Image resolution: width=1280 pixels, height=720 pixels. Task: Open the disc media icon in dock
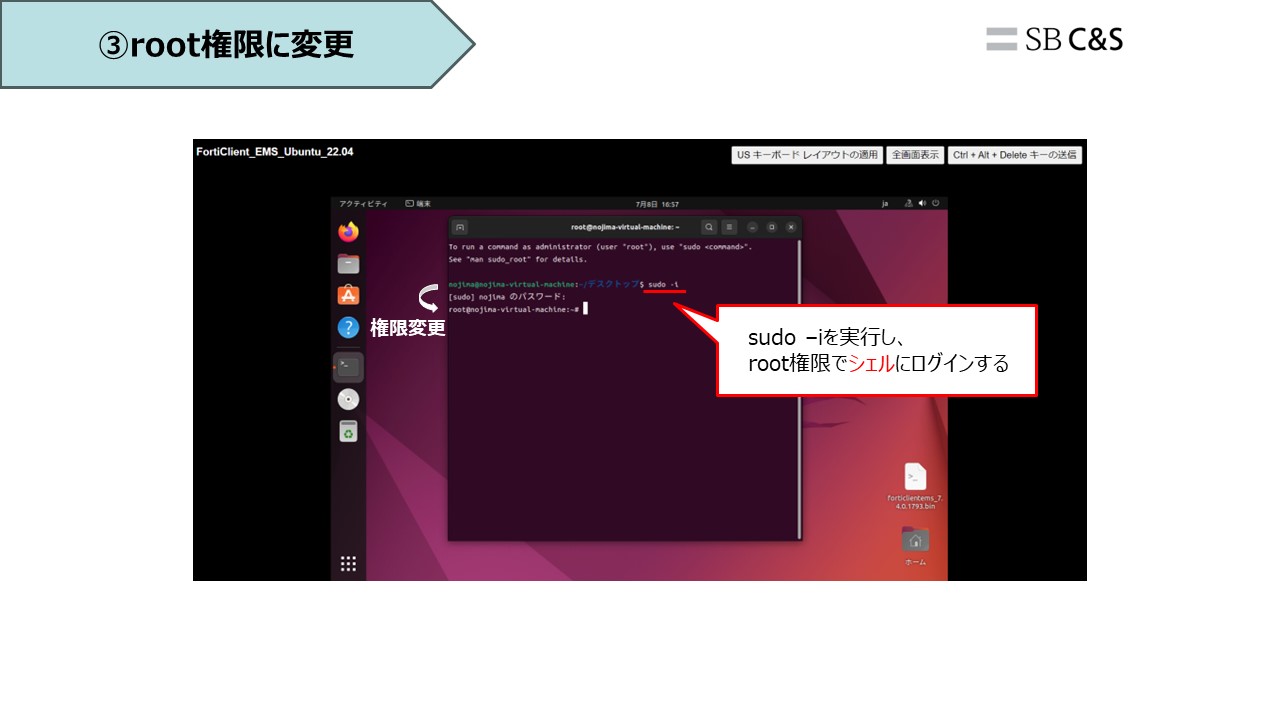click(348, 399)
